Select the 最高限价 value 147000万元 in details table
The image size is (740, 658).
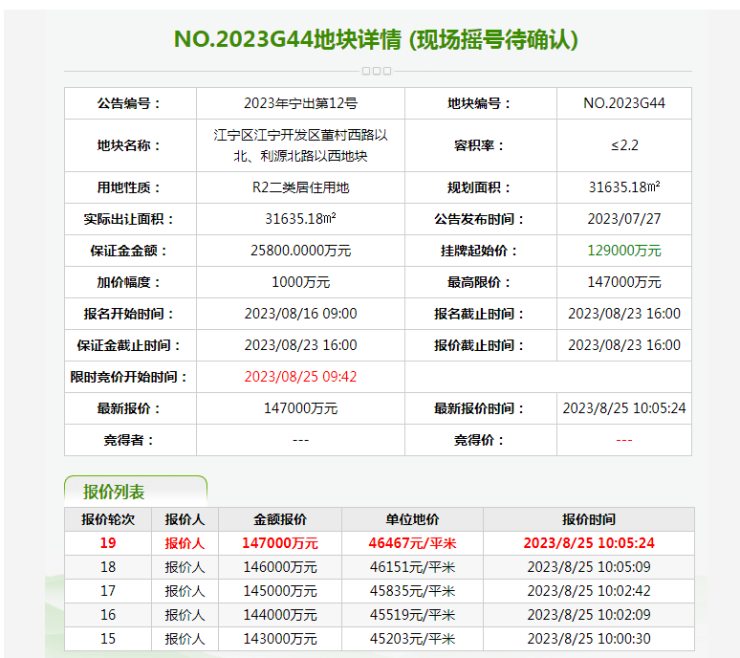[624, 283]
